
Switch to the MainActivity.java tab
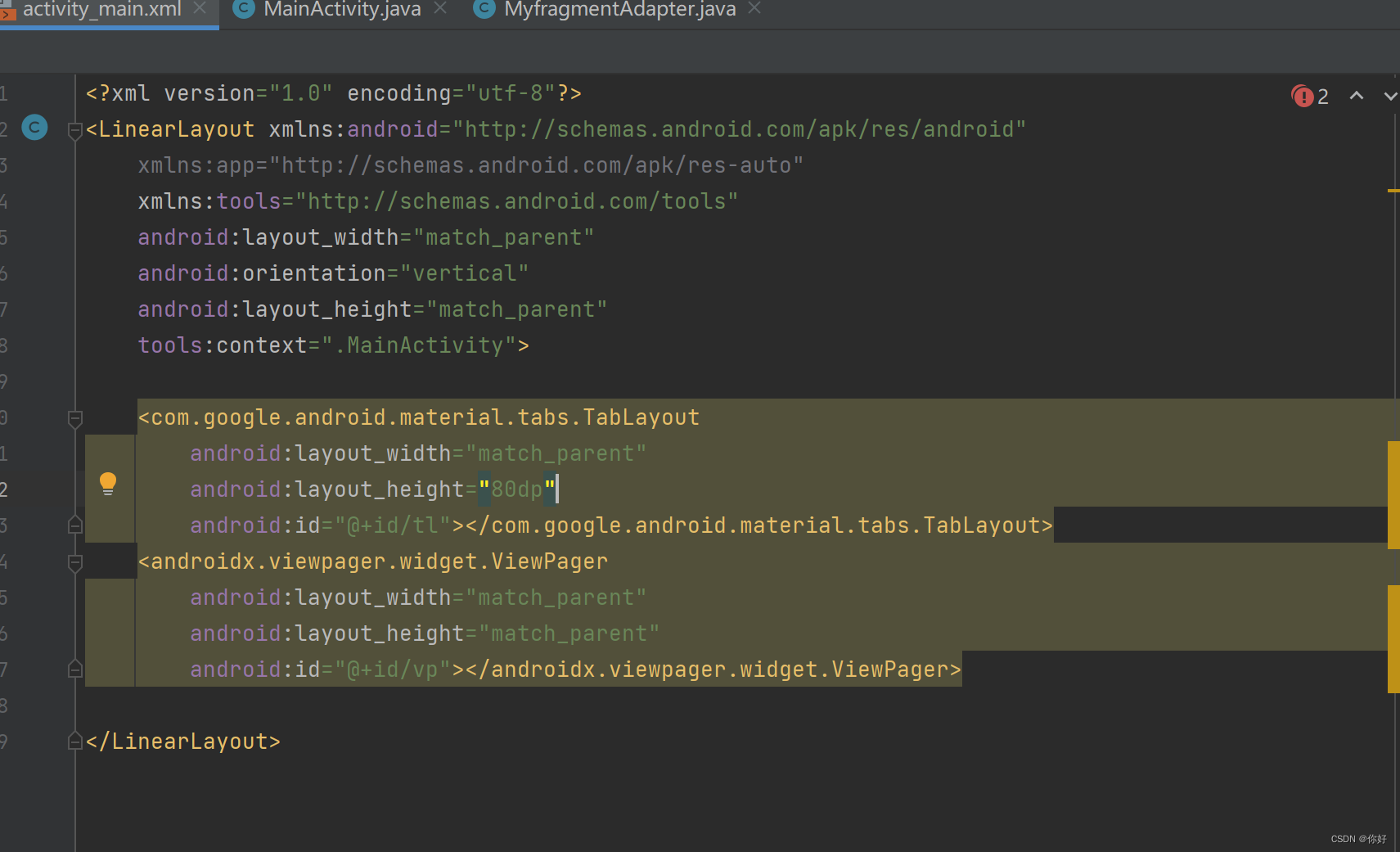coord(342,10)
